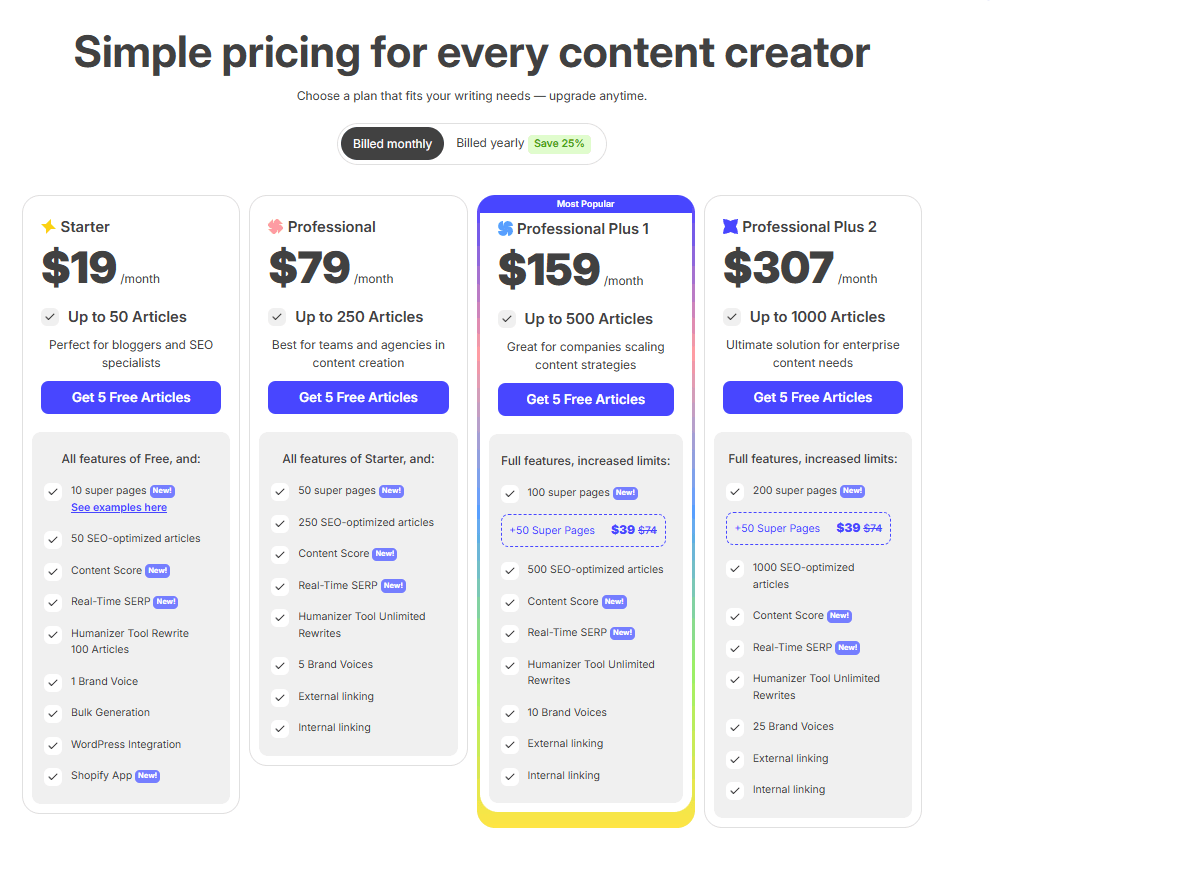The width and height of the screenshot is (1190, 880).
Task: Click the pink Professional plan icon
Action: 275,227
